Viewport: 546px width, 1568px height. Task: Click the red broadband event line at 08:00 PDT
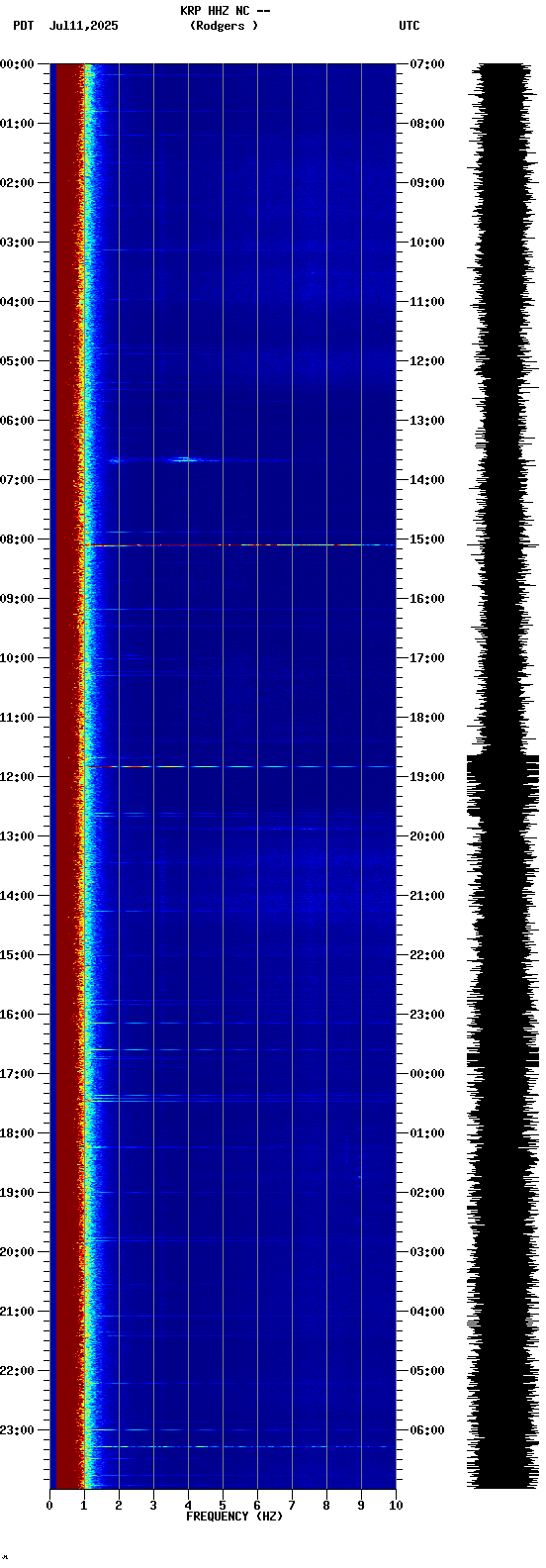pyautogui.click(x=239, y=544)
